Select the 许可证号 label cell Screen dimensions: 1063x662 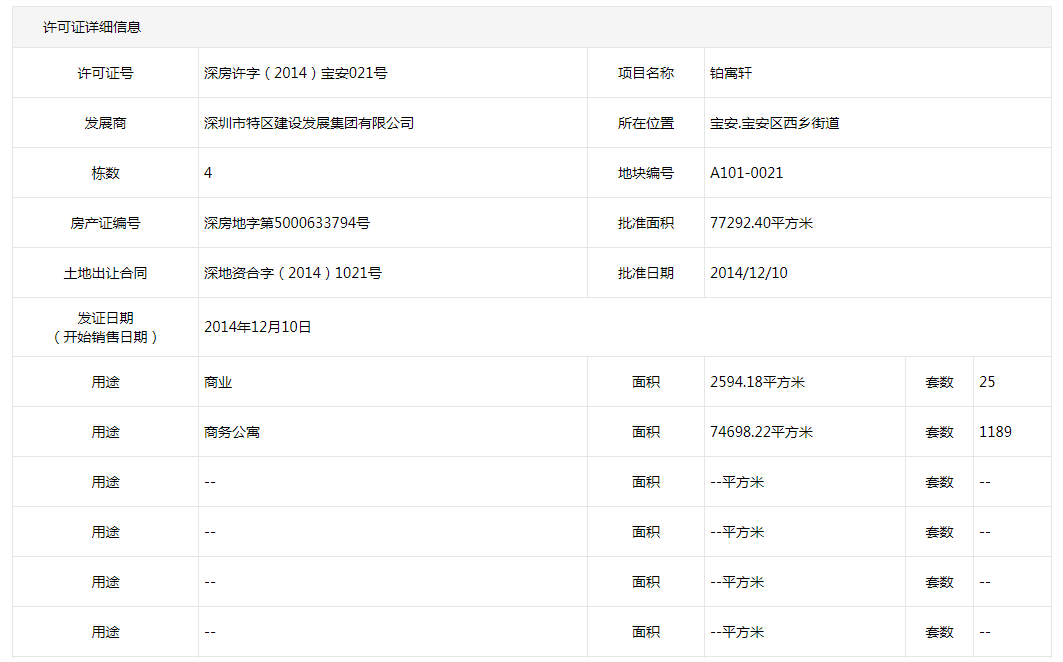click(105, 73)
